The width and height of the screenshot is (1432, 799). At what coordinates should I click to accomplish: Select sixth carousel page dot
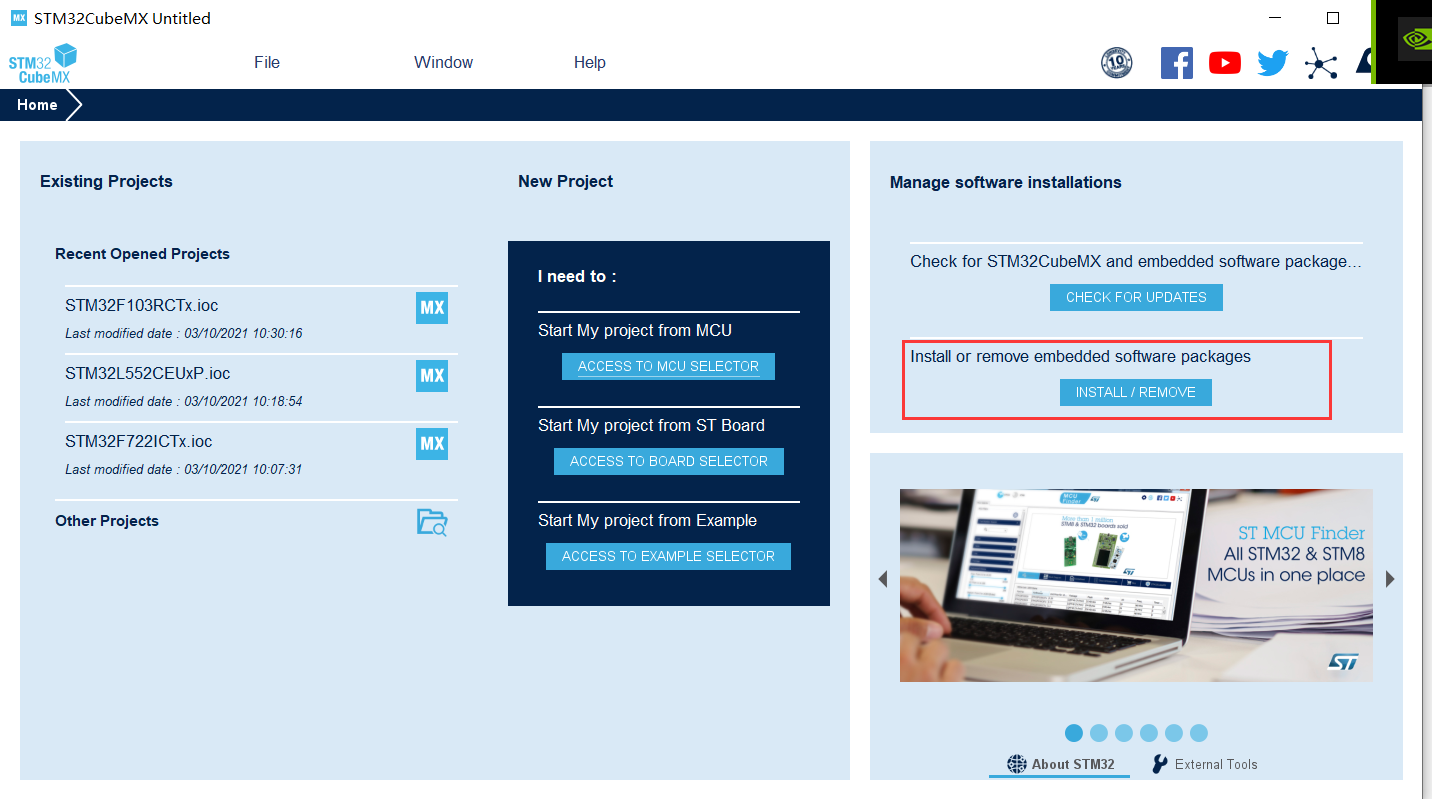pyautogui.click(x=1199, y=733)
